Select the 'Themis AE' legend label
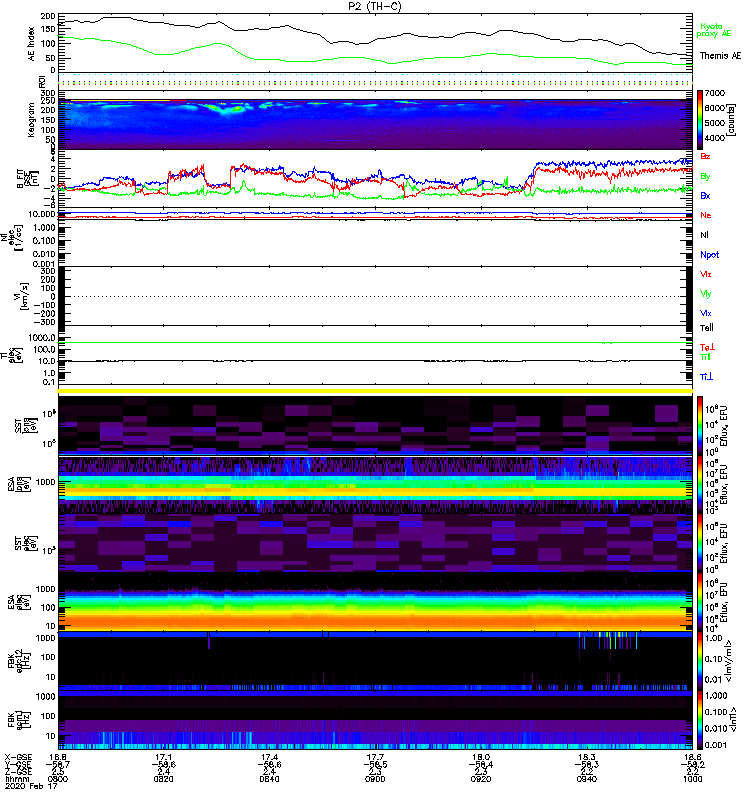Screen dimensions: 750x800 tap(720, 56)
